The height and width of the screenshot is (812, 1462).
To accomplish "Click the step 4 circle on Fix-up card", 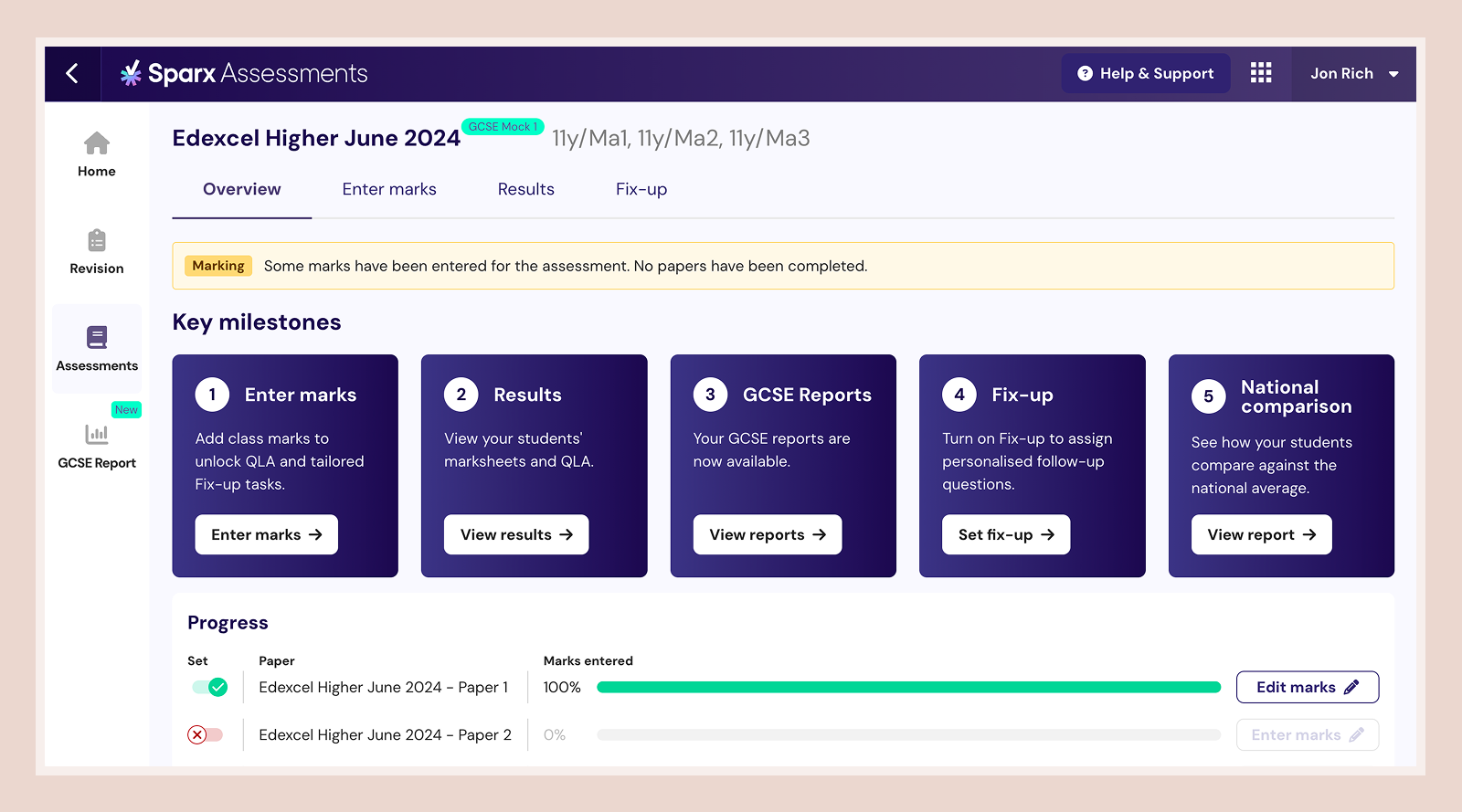I will click(959, 395).
